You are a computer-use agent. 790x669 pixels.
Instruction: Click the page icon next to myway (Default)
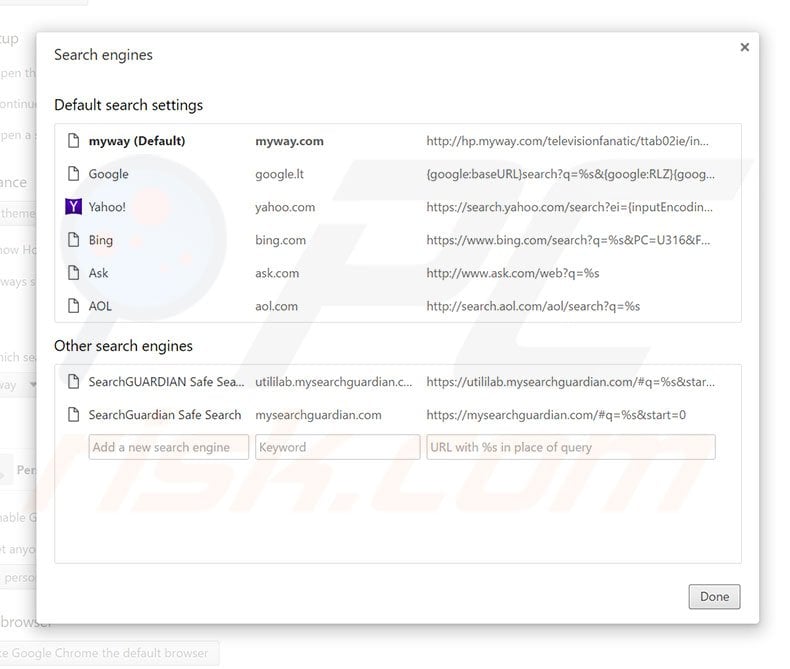(x=74, y=141)
